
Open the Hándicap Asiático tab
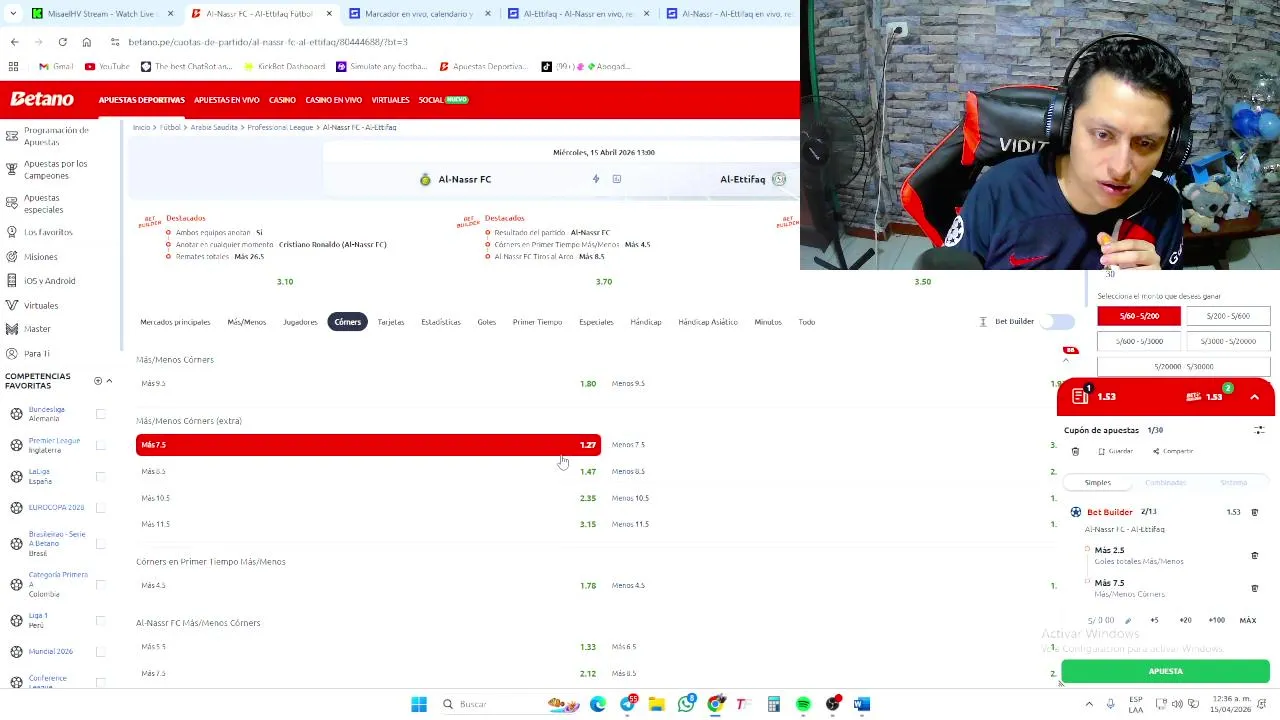point(708,322)
